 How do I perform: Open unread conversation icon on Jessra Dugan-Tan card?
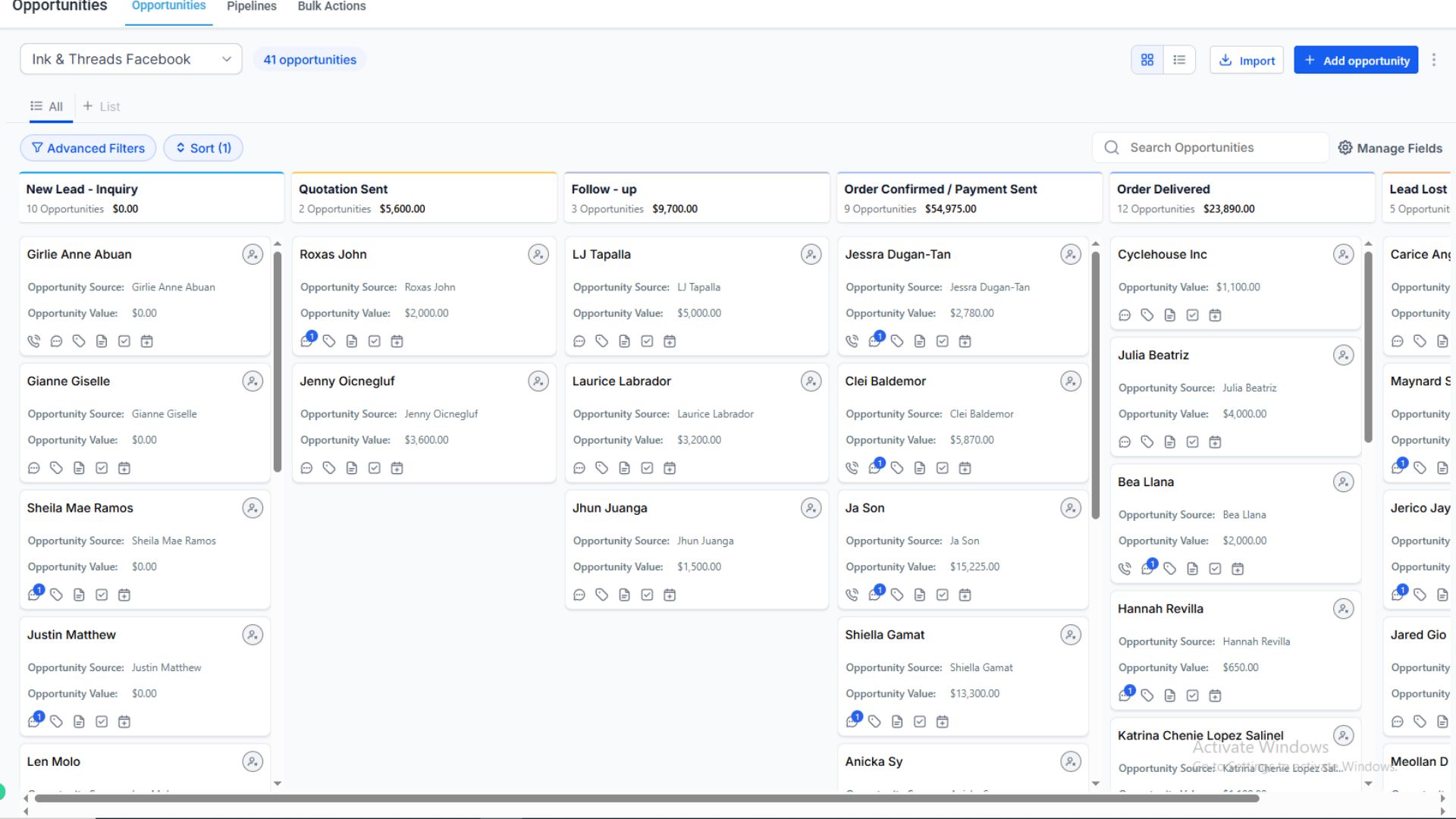click(875, 340)
